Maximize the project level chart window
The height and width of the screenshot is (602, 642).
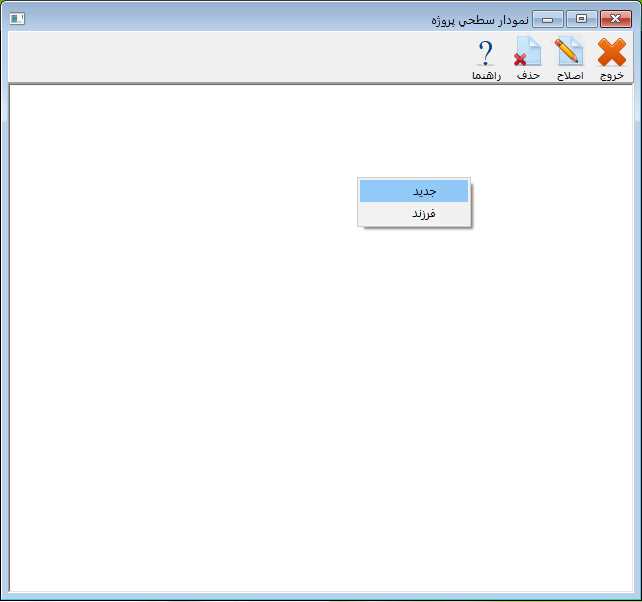click(581, 19)
